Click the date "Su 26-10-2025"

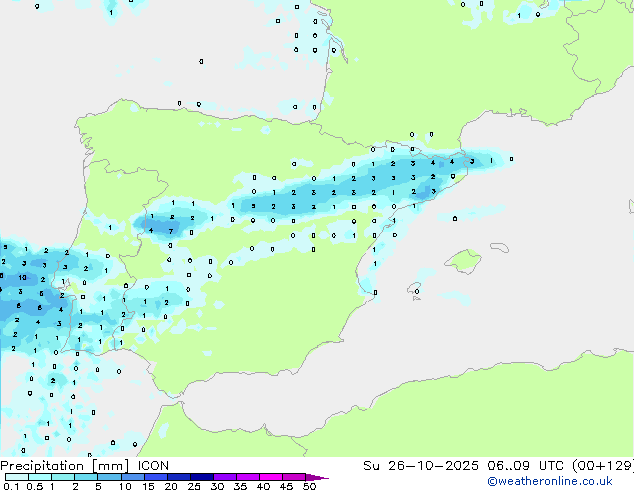[421, 466]
